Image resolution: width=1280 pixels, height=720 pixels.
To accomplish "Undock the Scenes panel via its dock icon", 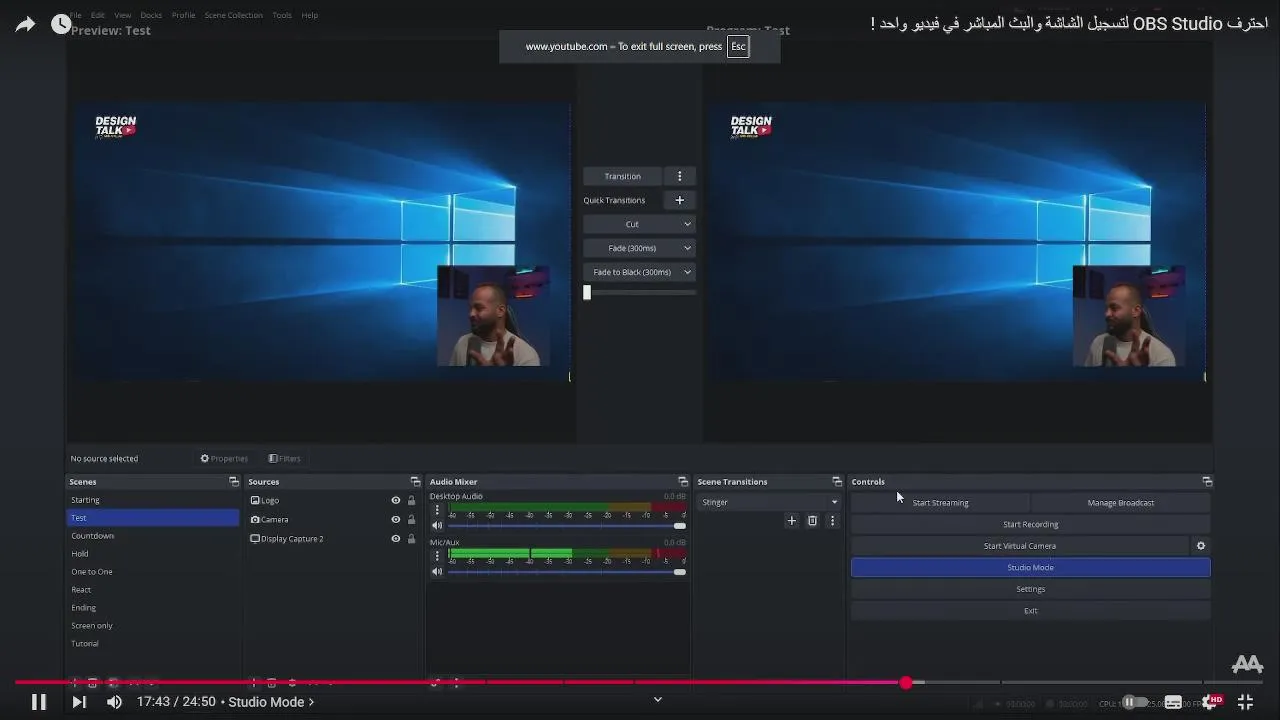I will click(234, 482).
